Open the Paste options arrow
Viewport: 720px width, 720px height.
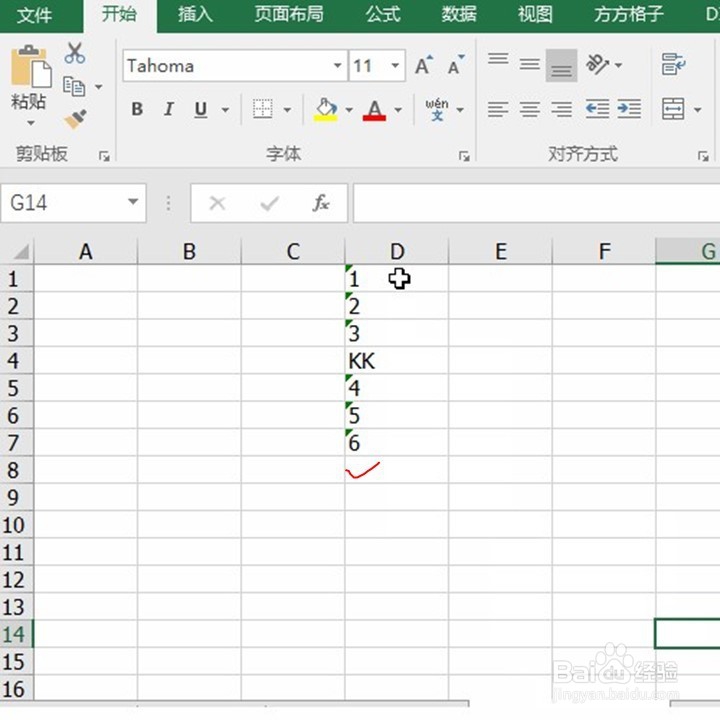[x=31, y=123]
